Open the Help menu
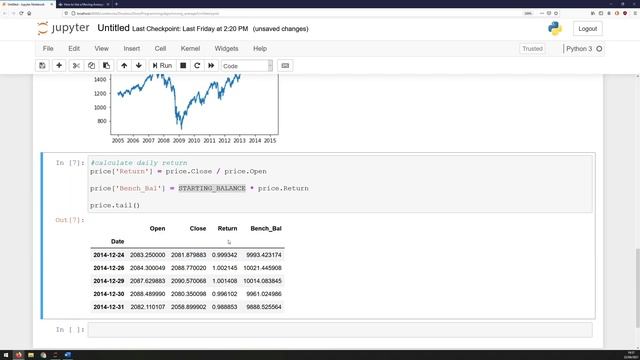This screenshot has width=640, height=360. point(260,49)
